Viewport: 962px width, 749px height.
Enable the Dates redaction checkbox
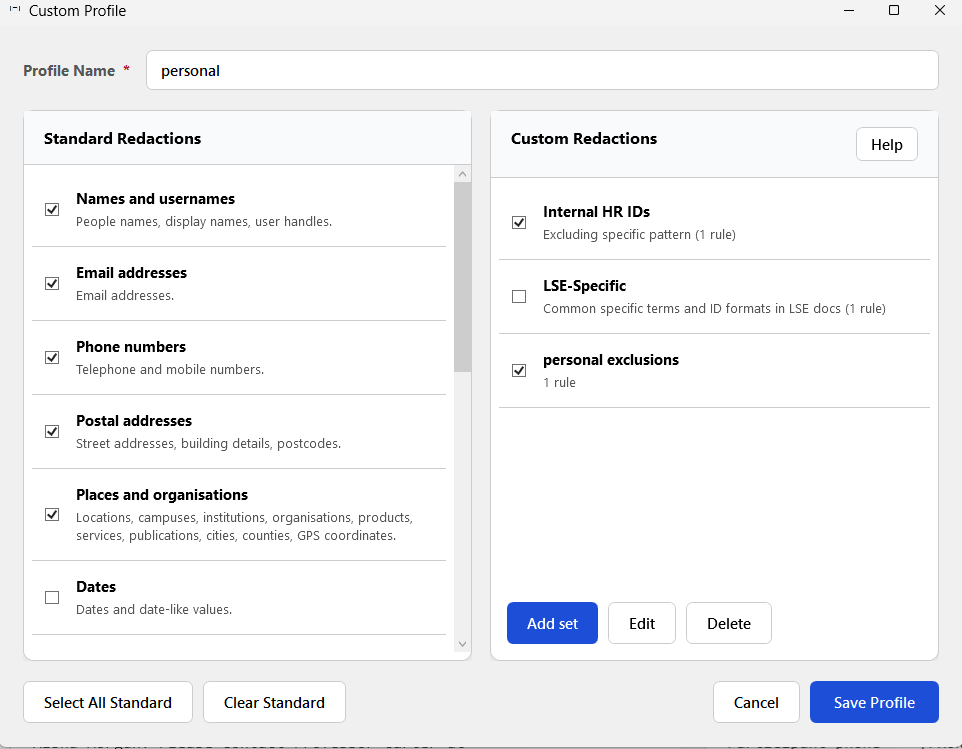(x=52, y=597)
